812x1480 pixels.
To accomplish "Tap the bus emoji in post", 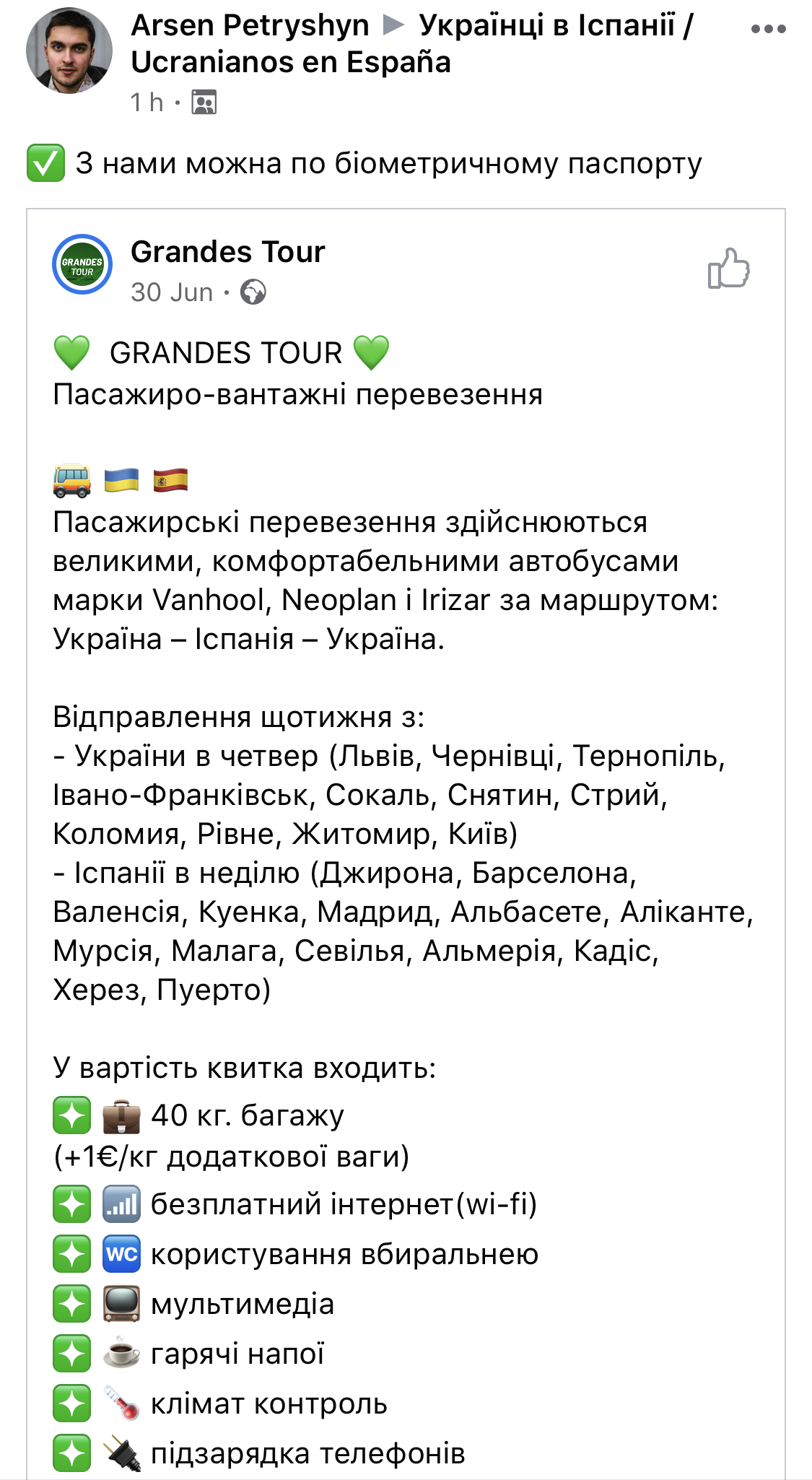I will 72,481.
